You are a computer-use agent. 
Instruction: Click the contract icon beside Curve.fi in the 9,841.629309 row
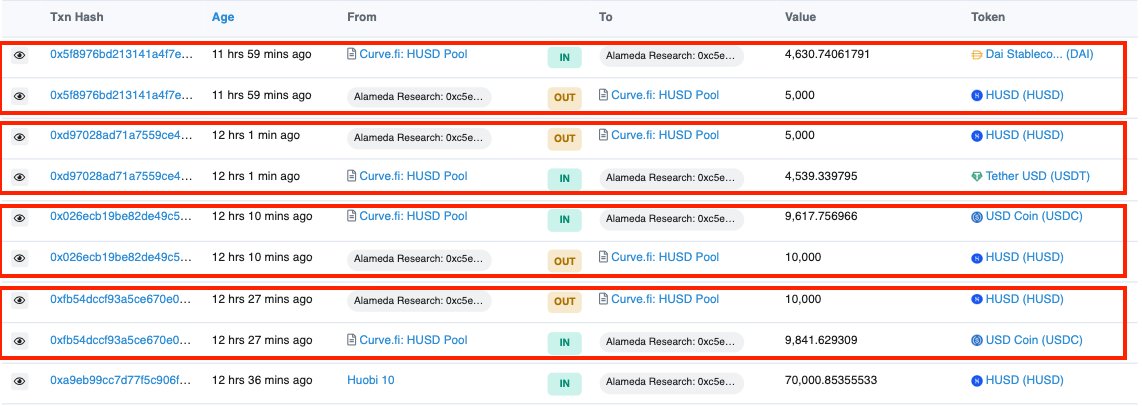tap(352, 340)
